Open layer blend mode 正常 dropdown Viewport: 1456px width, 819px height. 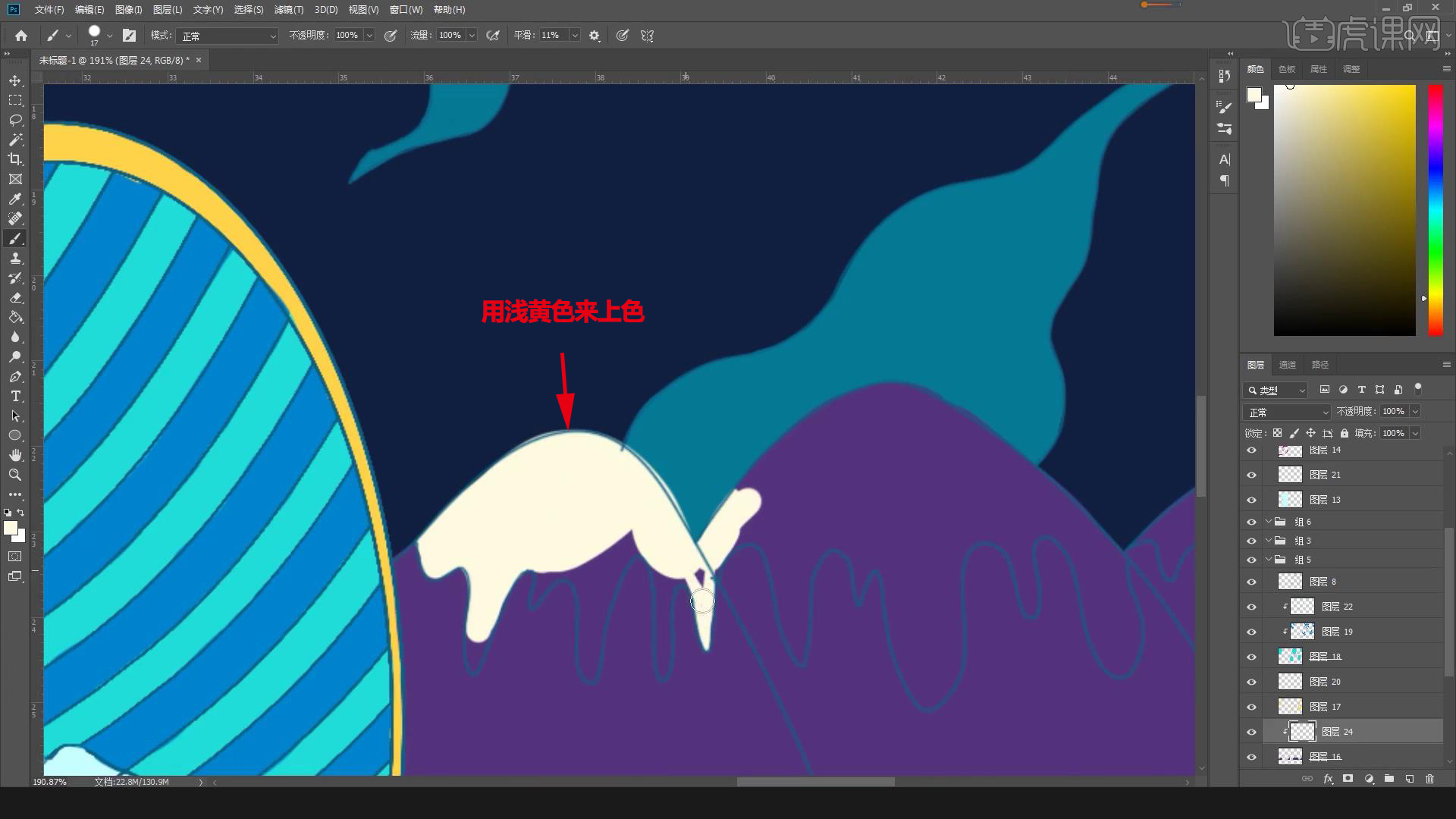click(1287, 412)
